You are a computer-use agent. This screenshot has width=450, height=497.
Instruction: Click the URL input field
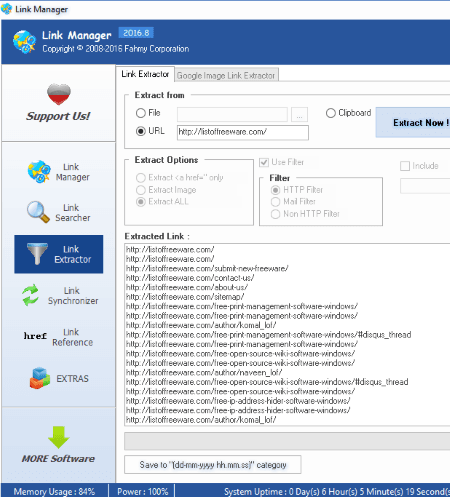point(243,132)
